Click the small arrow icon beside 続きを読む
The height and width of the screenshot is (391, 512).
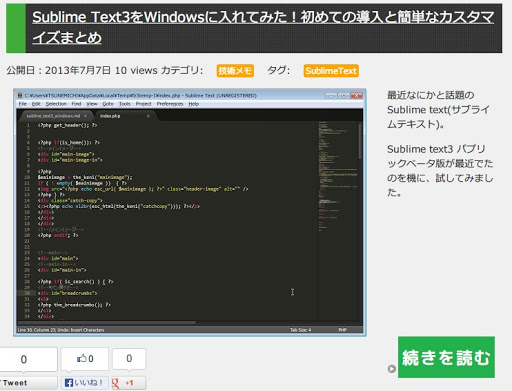click(392, 369)
